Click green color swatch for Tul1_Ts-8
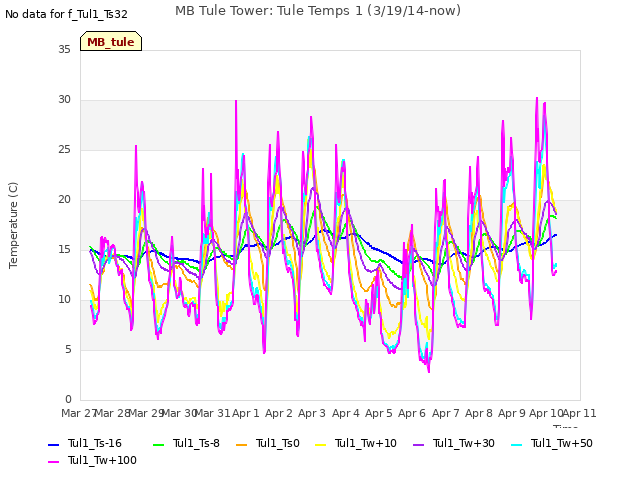 pyautogui.click(x=159, y=444)
